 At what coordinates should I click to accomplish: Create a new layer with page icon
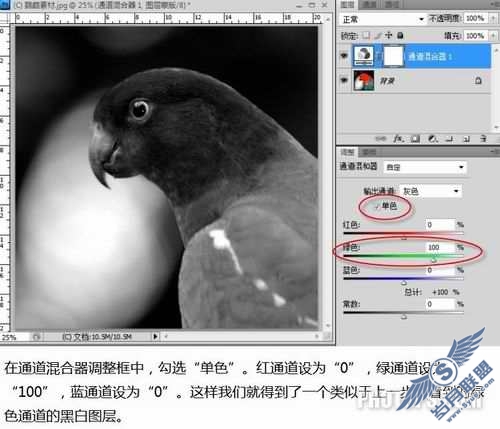click(467, 138)
